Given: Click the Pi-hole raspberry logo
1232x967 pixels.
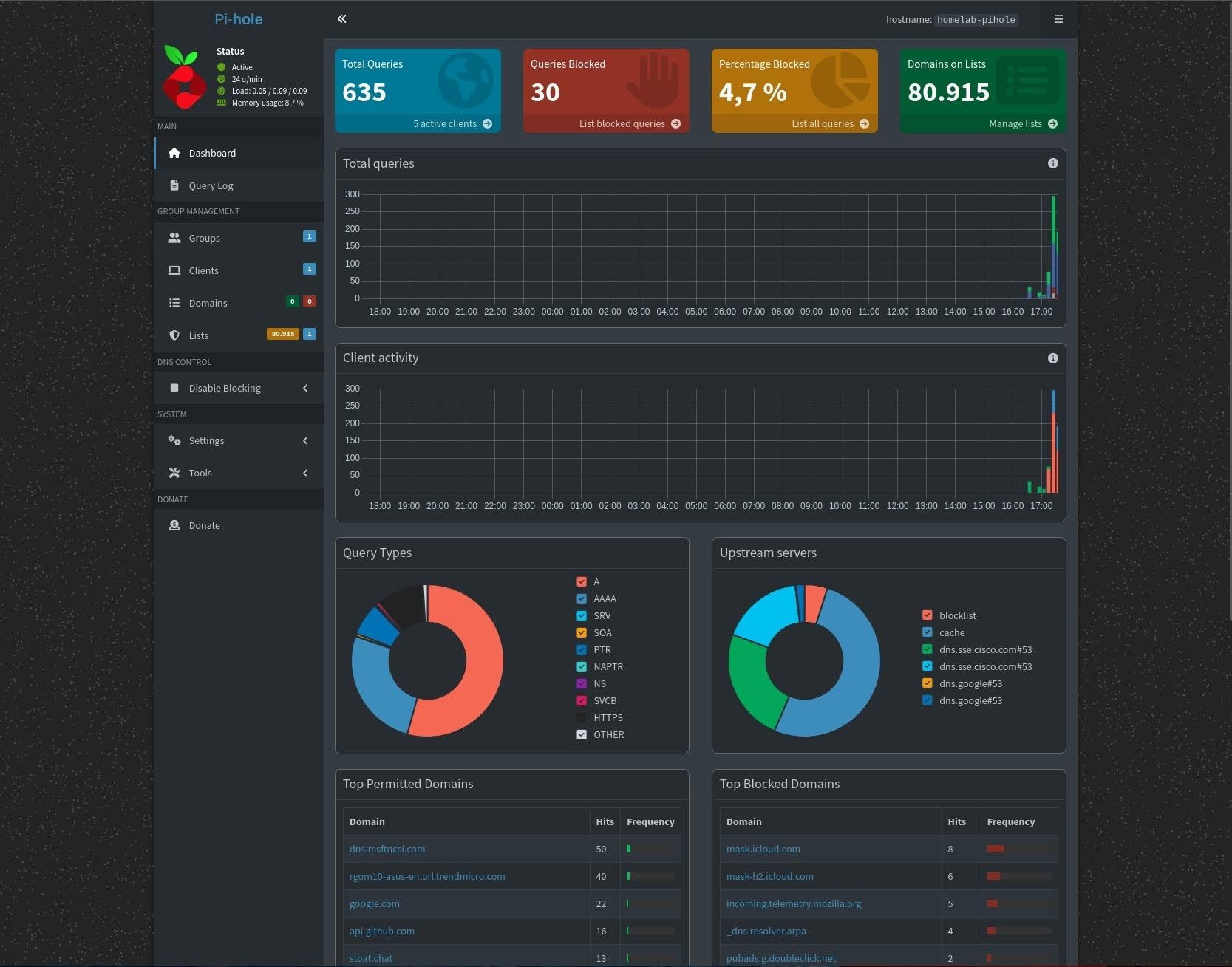Looking at the screenshot, I should tap(184, 77).
